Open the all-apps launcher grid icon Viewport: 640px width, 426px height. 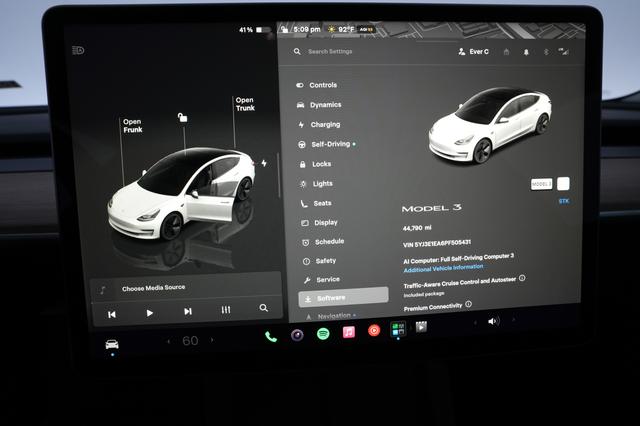coord(398,329)
